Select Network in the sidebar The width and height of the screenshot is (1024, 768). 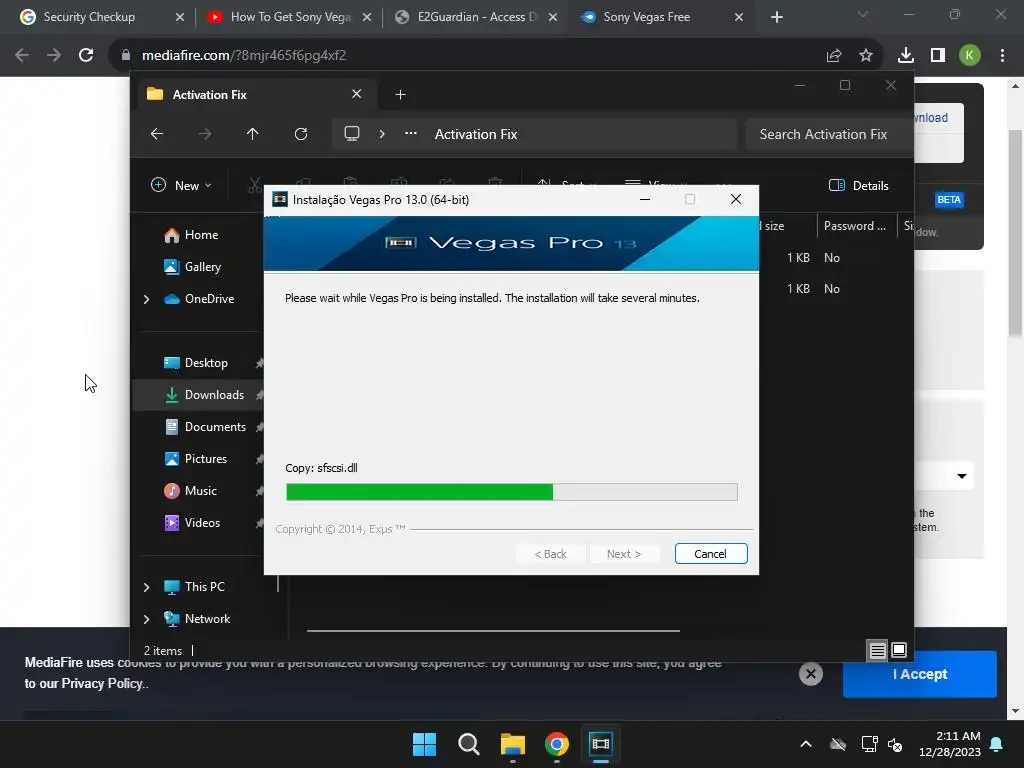click(x=197, y=619)
